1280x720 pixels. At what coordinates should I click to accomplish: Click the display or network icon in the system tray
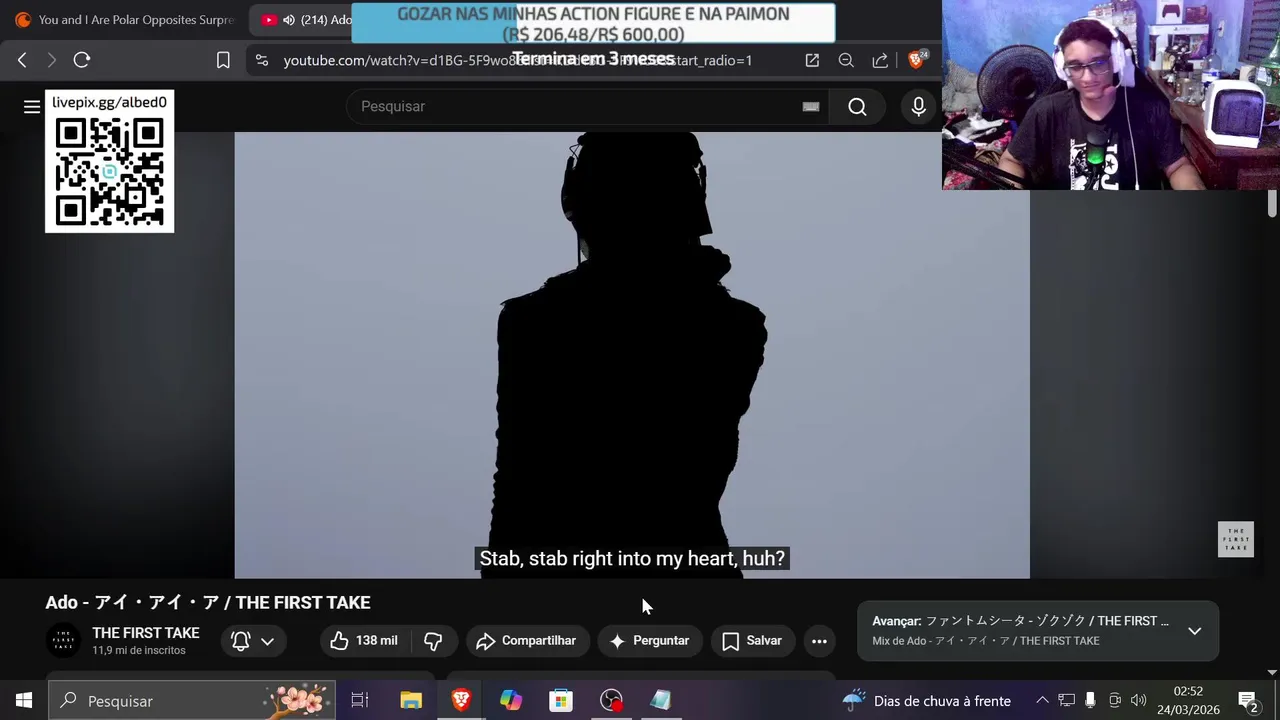click(1066, 701)
